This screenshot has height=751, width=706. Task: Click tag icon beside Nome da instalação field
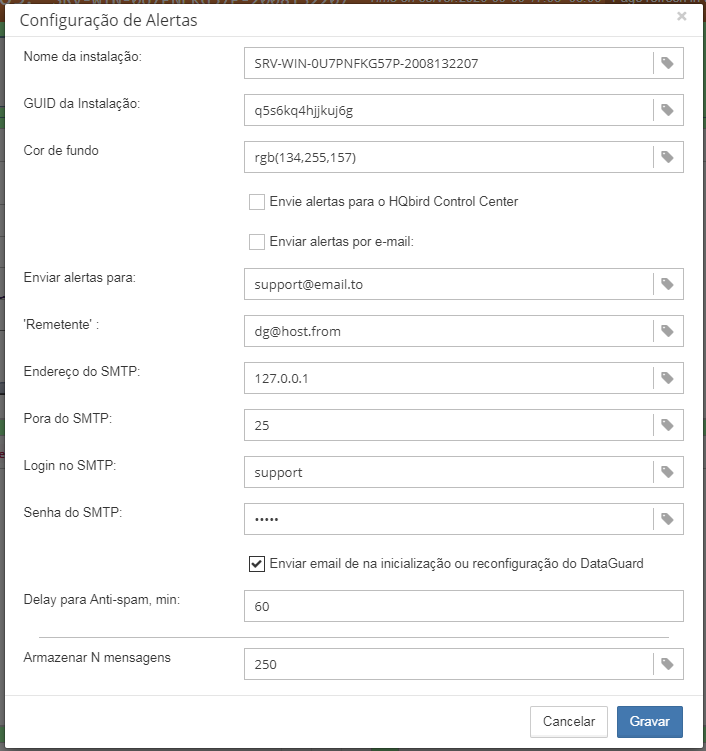[667, 63]
